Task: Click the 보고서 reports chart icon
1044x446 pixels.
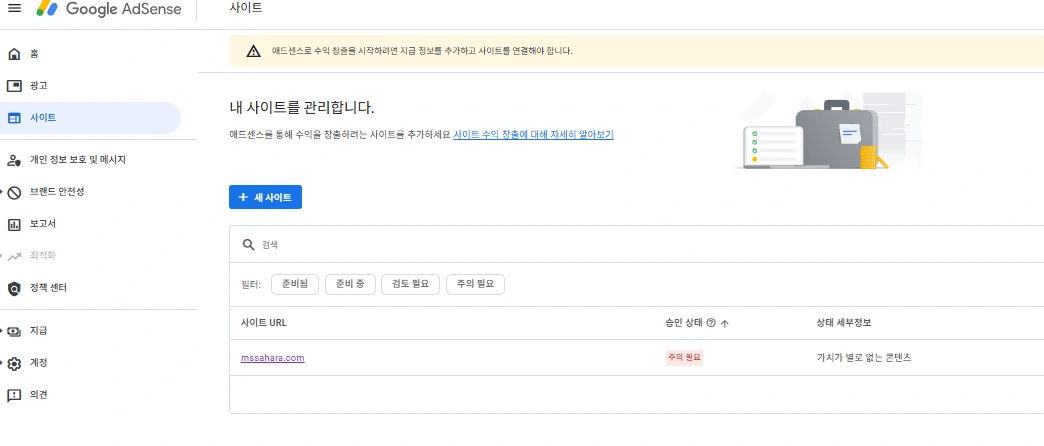Action: (x=14, y=224)
